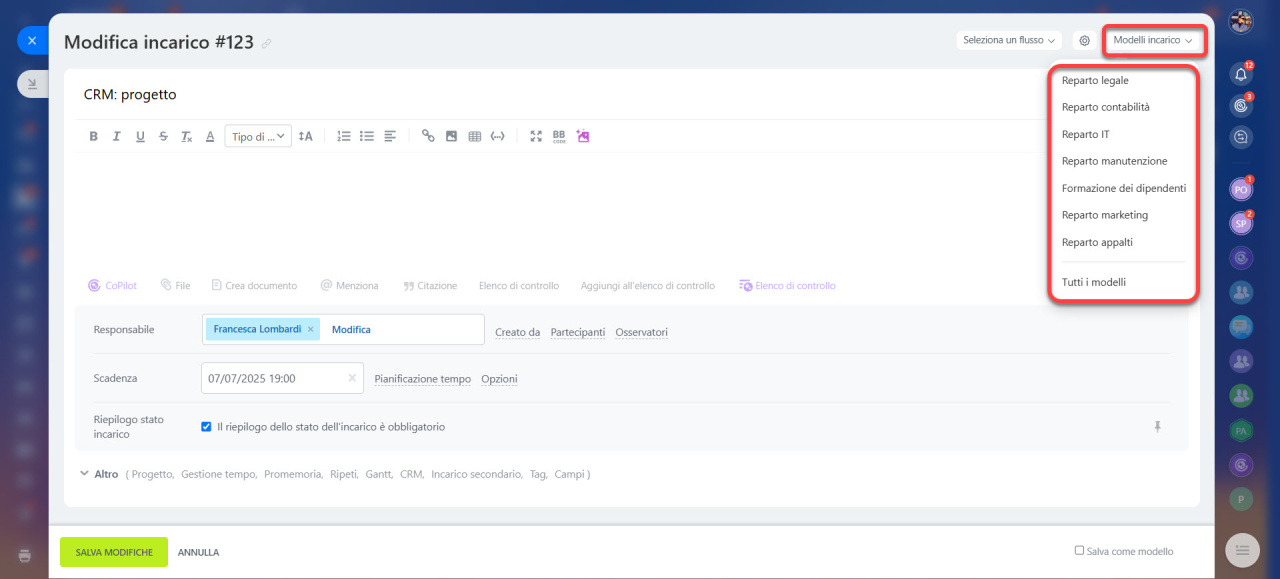1280x579 pixels.
Task: Switch the editor to fullscreen
Action: [536, 136]
